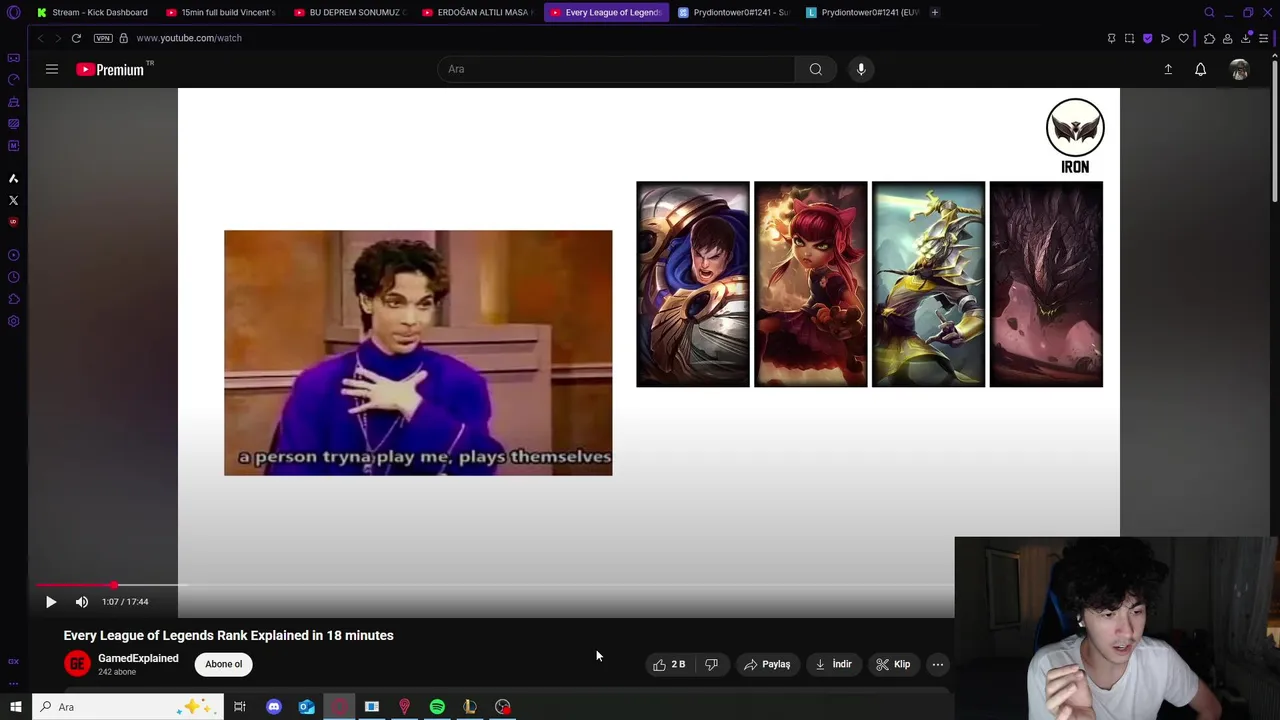Open sidebar settings gear icon
1280x720 pixels.
pyautogui.click(x=13, y=321)
